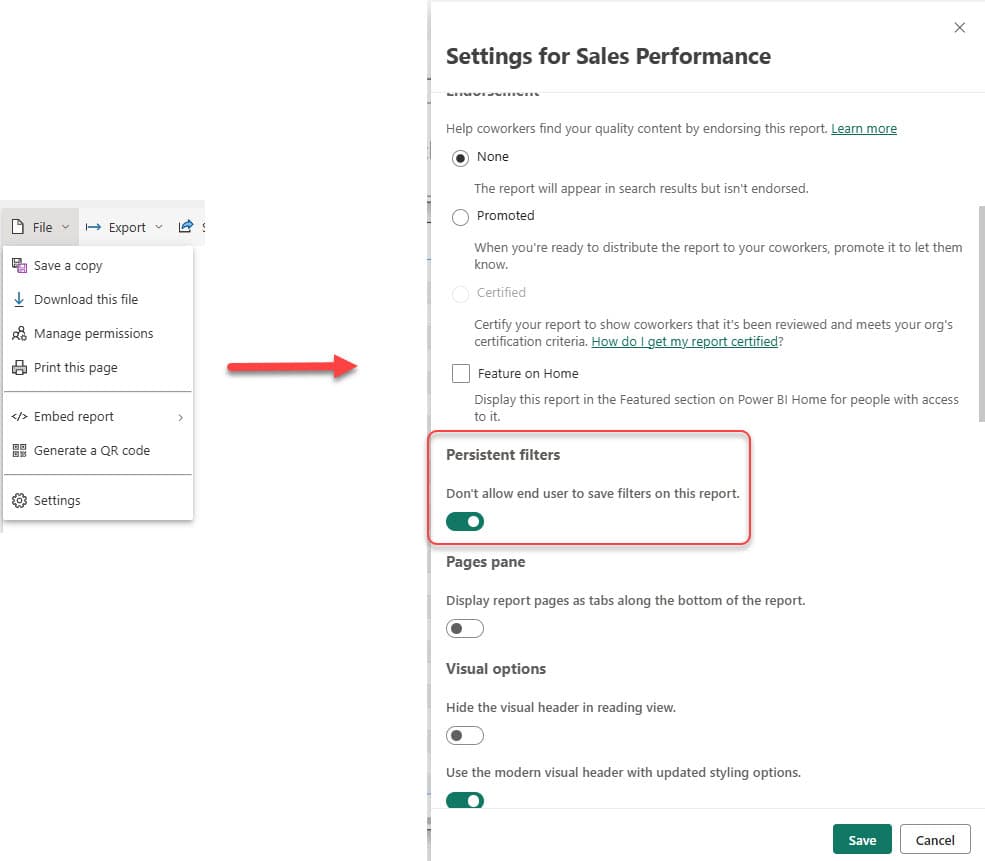Click the Embed report code icon
Screen dimensions: 985x861
[19, 416]
